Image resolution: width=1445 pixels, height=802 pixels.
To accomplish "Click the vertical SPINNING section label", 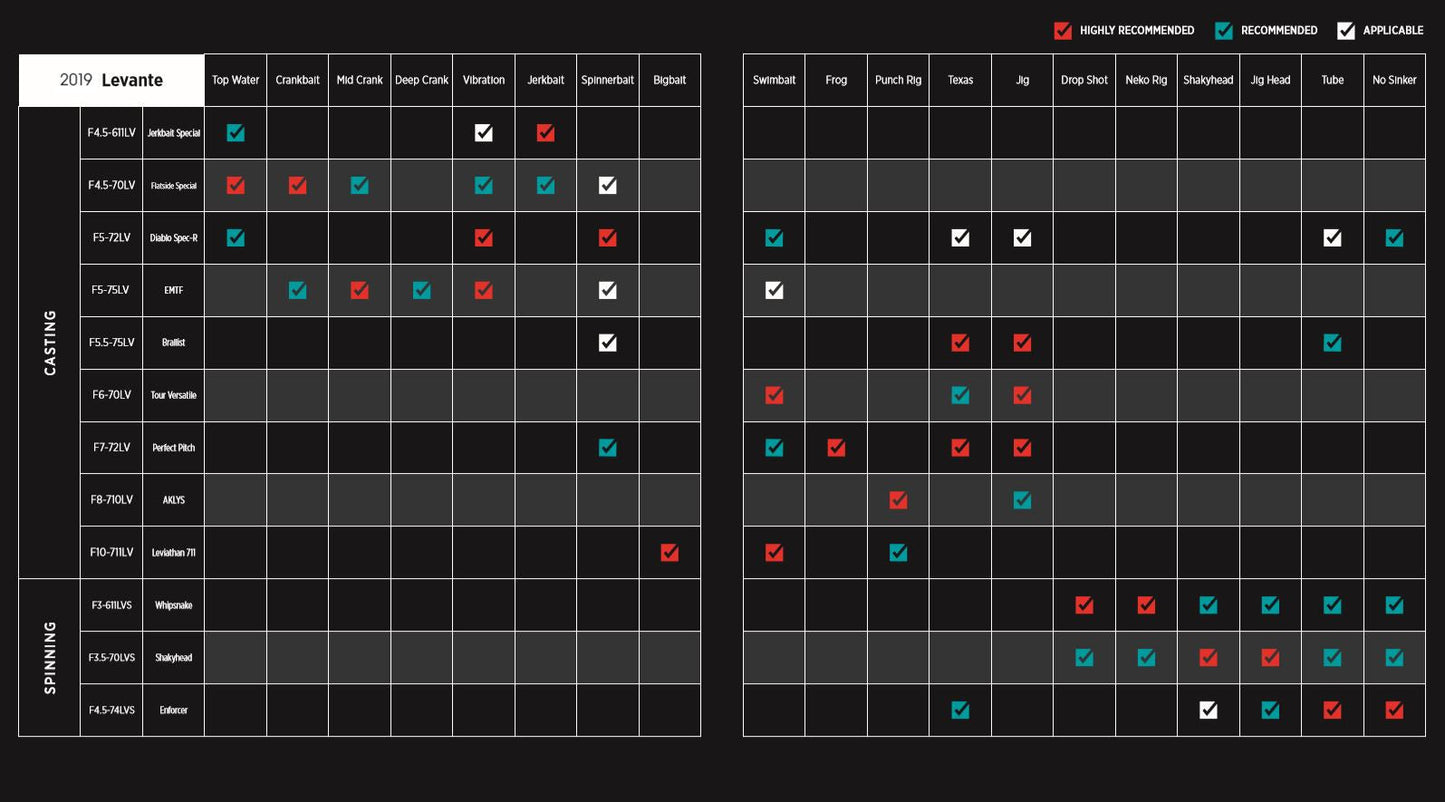I will click(50, 657).
